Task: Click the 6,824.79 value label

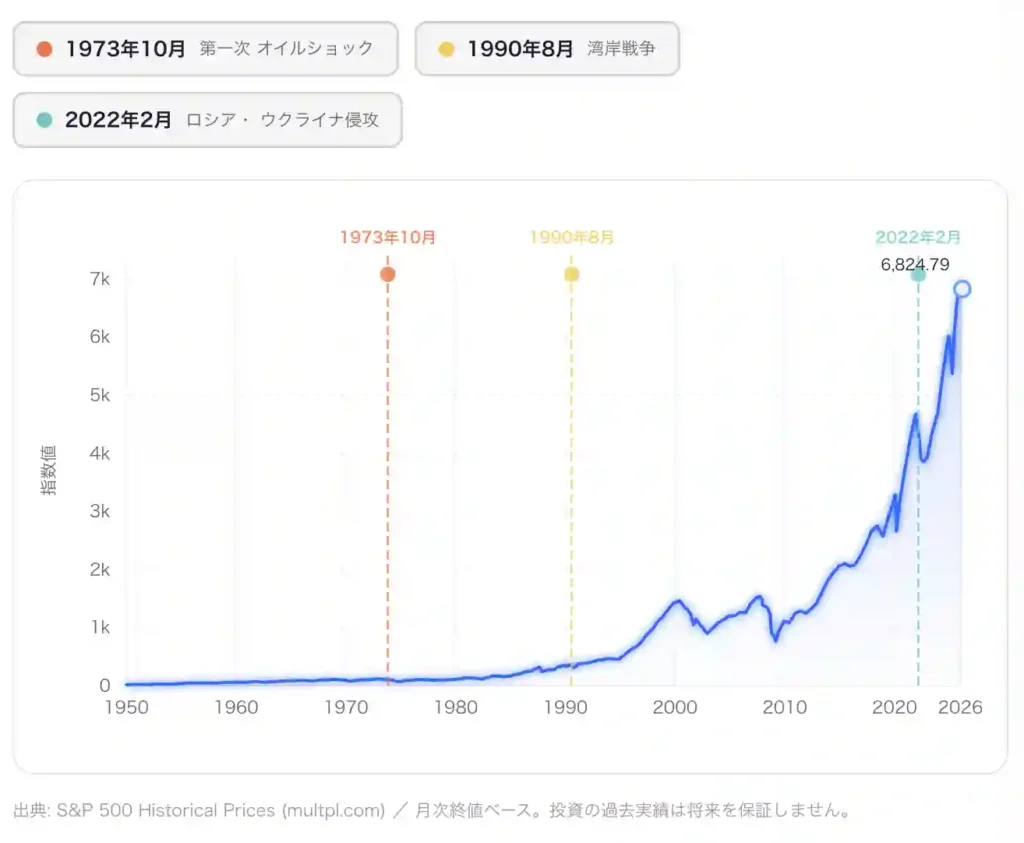Action: click(x=915, y=264)
